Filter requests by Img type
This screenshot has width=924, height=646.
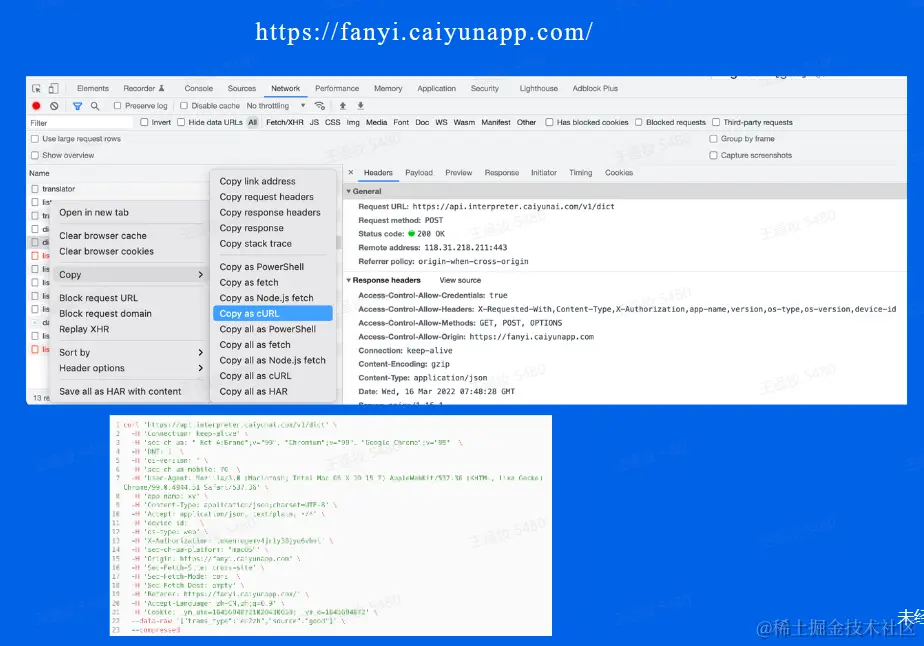point(353,122)
